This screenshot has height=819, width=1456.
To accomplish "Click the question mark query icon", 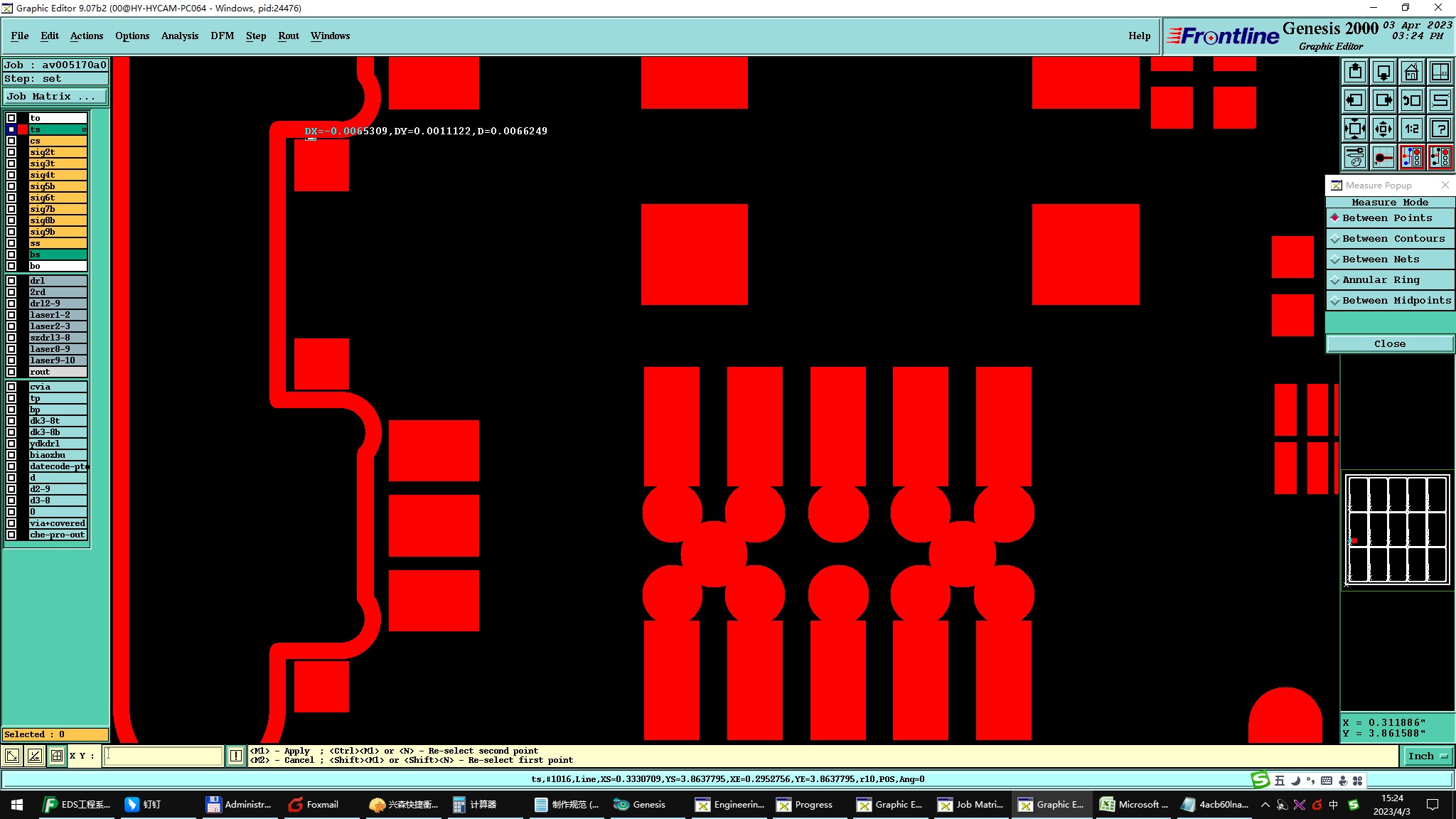I will [1440, 129].
